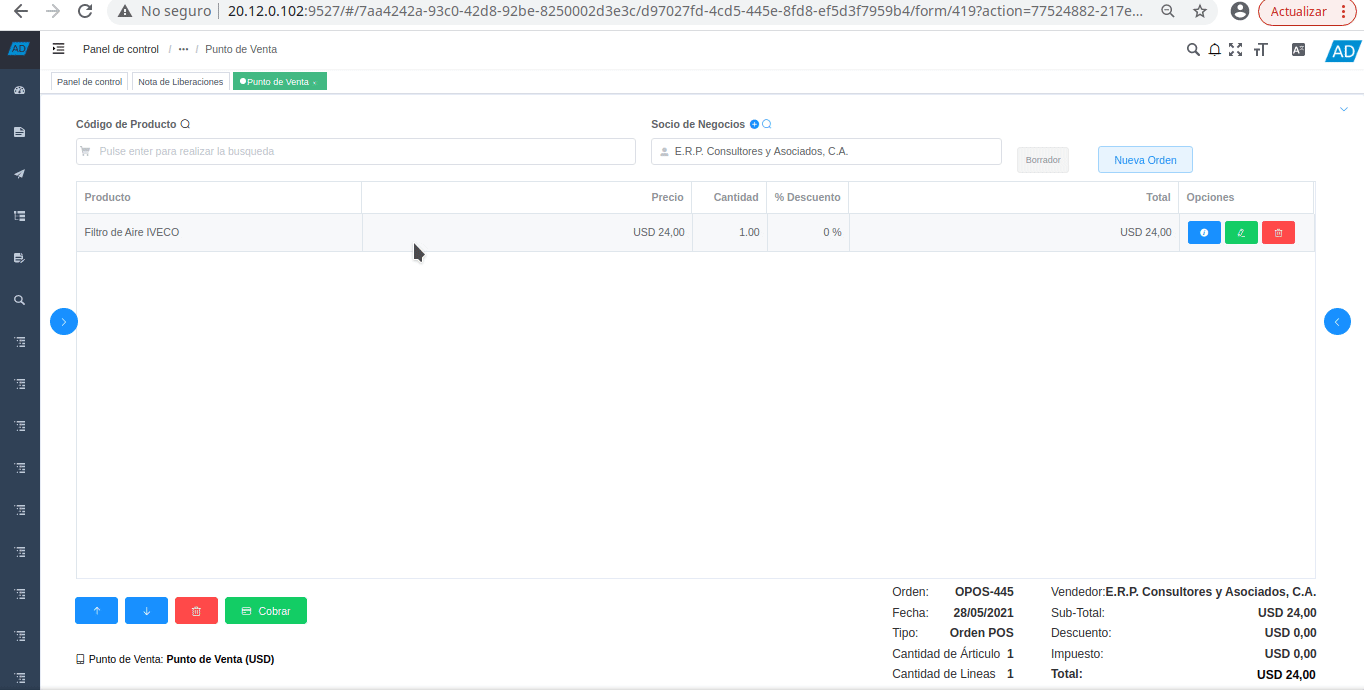Click the notifications bell icon
1364x690 pixels.
pos(1214,50)
